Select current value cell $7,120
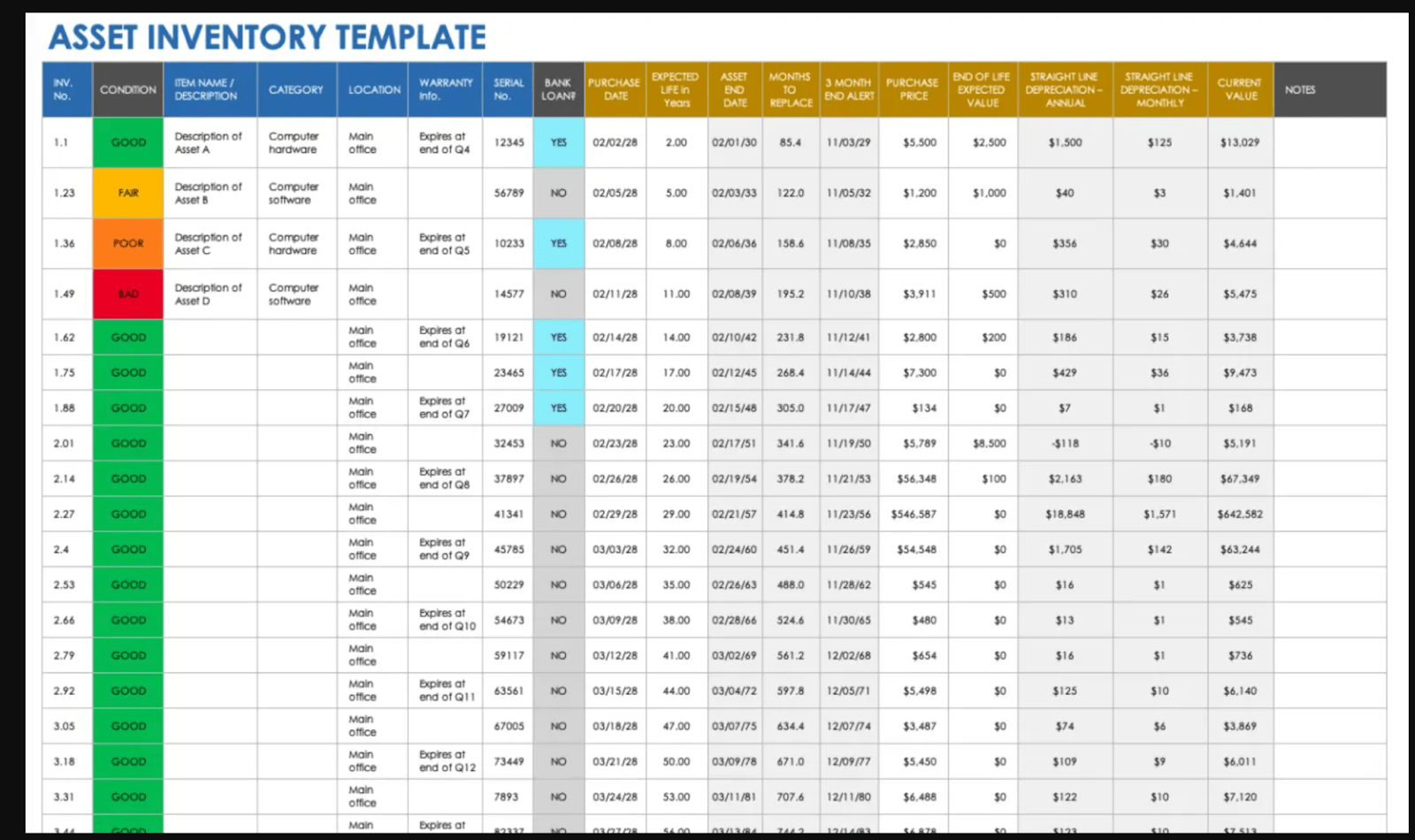1415x840 pixels. [1241, 797]
